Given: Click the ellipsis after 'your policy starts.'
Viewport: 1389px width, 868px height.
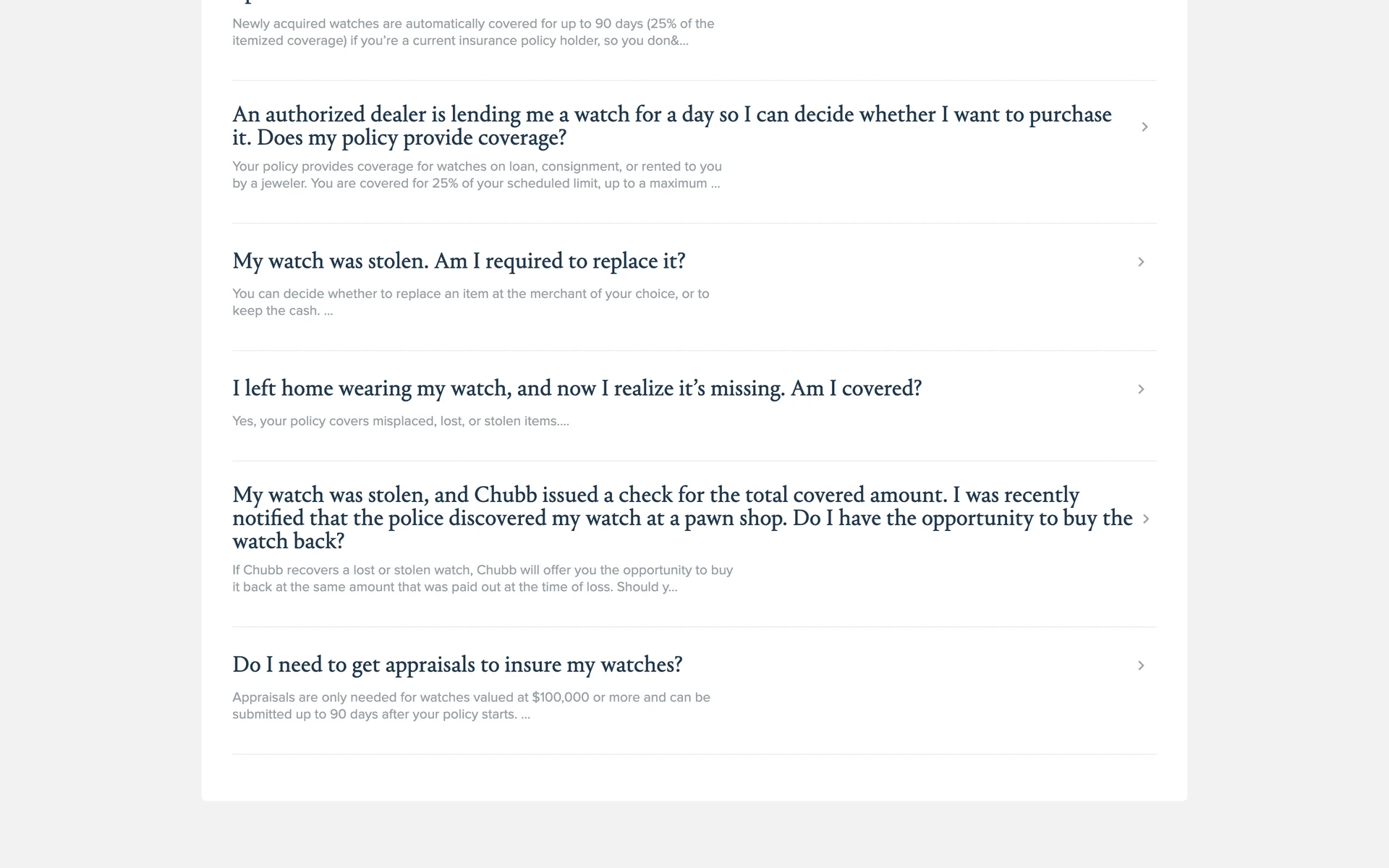Looking at the screenshot, I should point(525,715).
